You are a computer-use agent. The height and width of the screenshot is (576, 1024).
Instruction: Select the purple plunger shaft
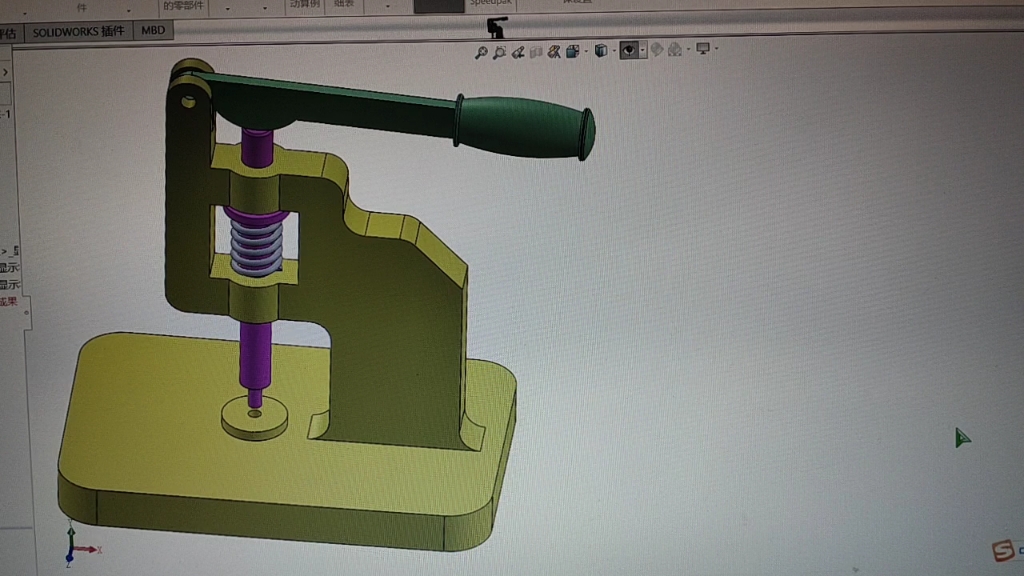pyautogui.click(x=255, y=356)
